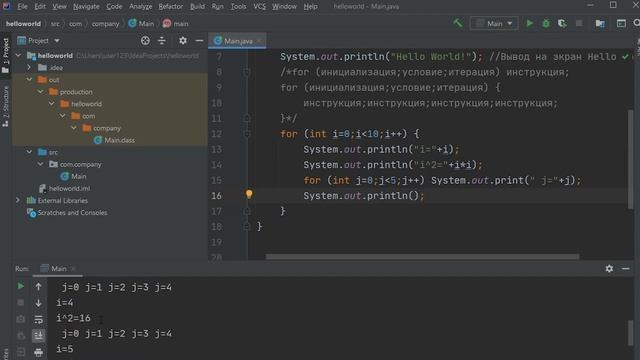The width and height of the screenshot is (640, 360).
Task: Run Main with the green play button
Action: (x=529, y=24)
